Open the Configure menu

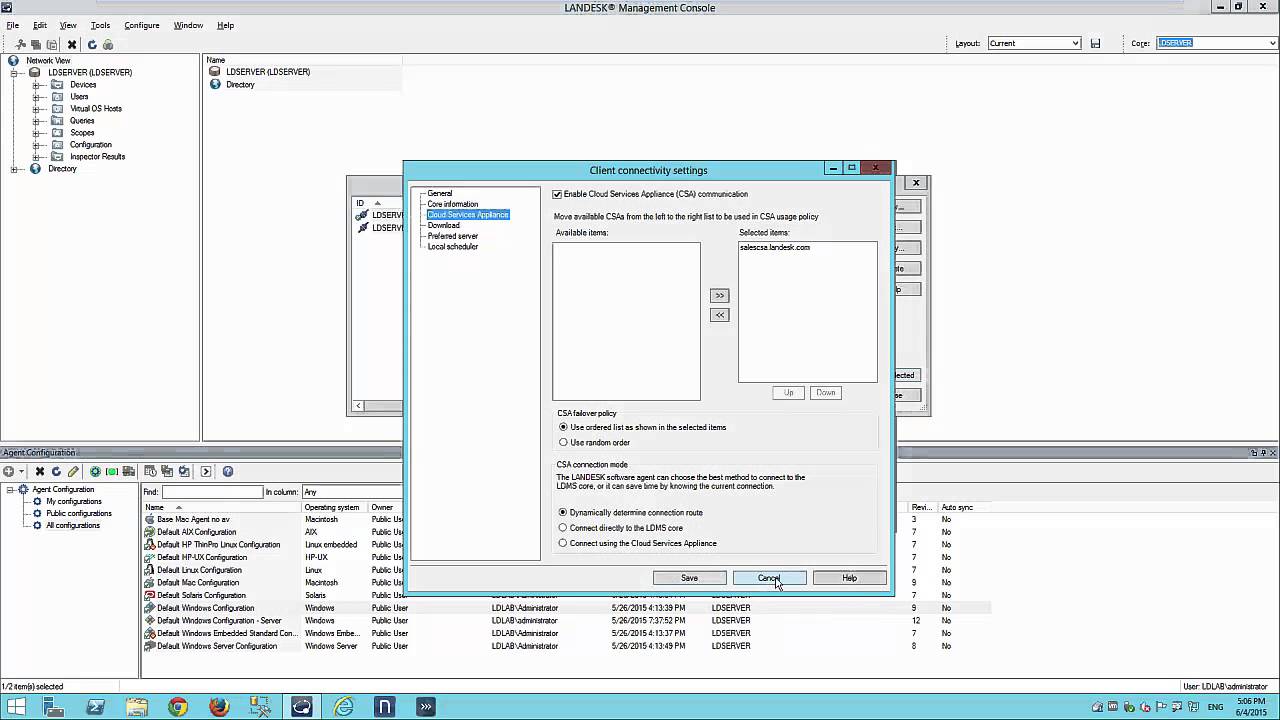(x=142, y=25)
